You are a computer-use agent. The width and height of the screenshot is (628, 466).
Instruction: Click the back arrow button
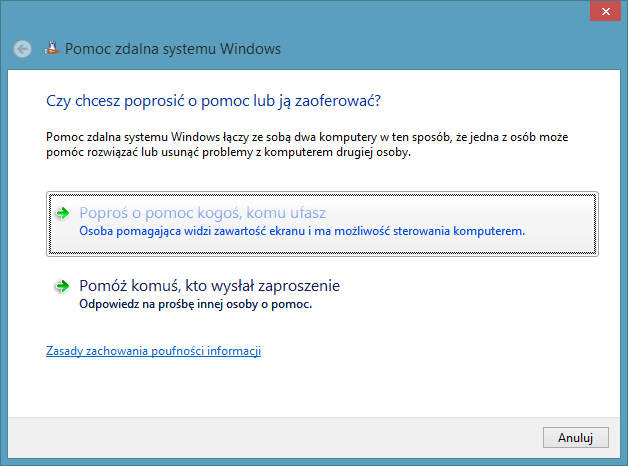point(23,48)
